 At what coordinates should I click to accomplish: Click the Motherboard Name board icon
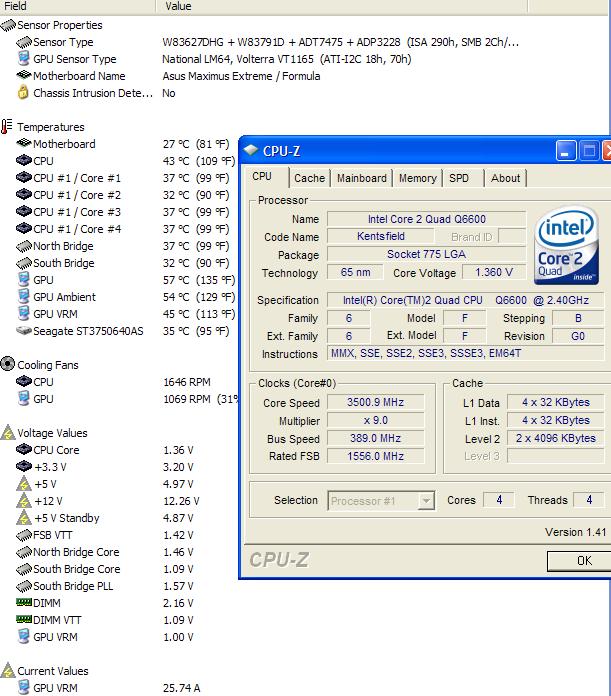pyautogui.click(x=24, y=75)
